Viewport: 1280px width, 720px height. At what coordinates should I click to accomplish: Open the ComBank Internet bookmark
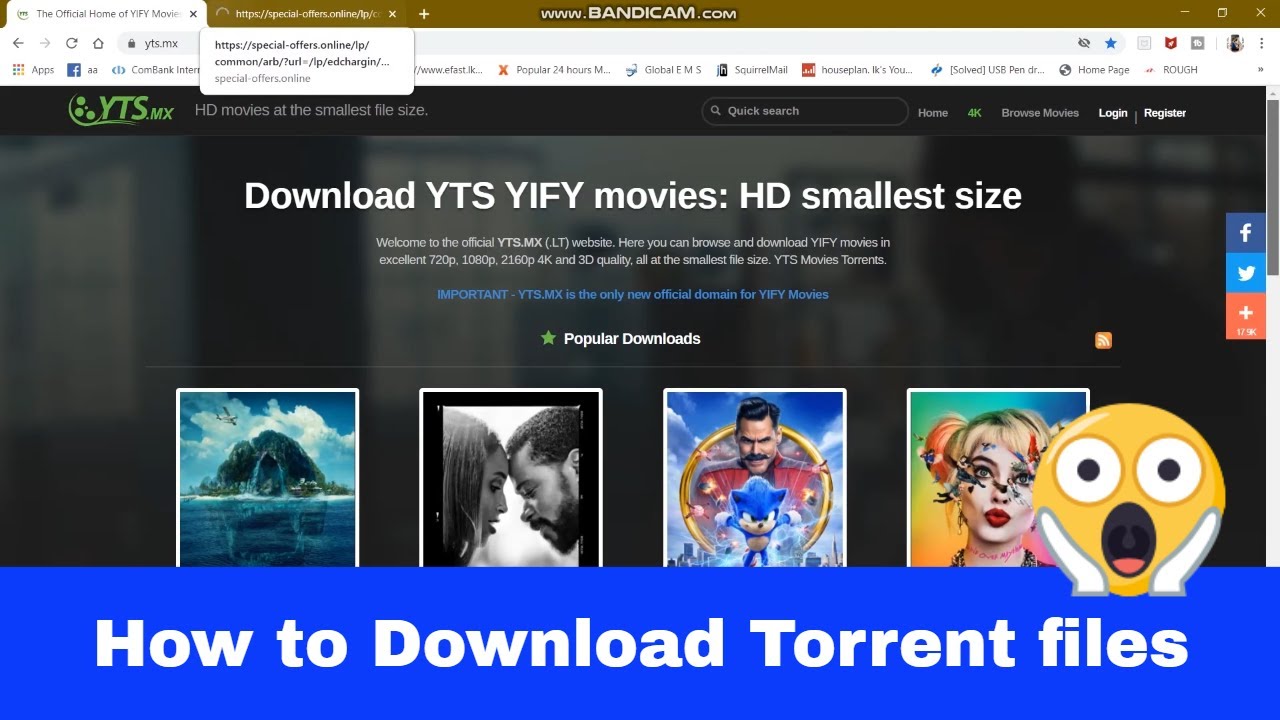[x=156, y=70]
